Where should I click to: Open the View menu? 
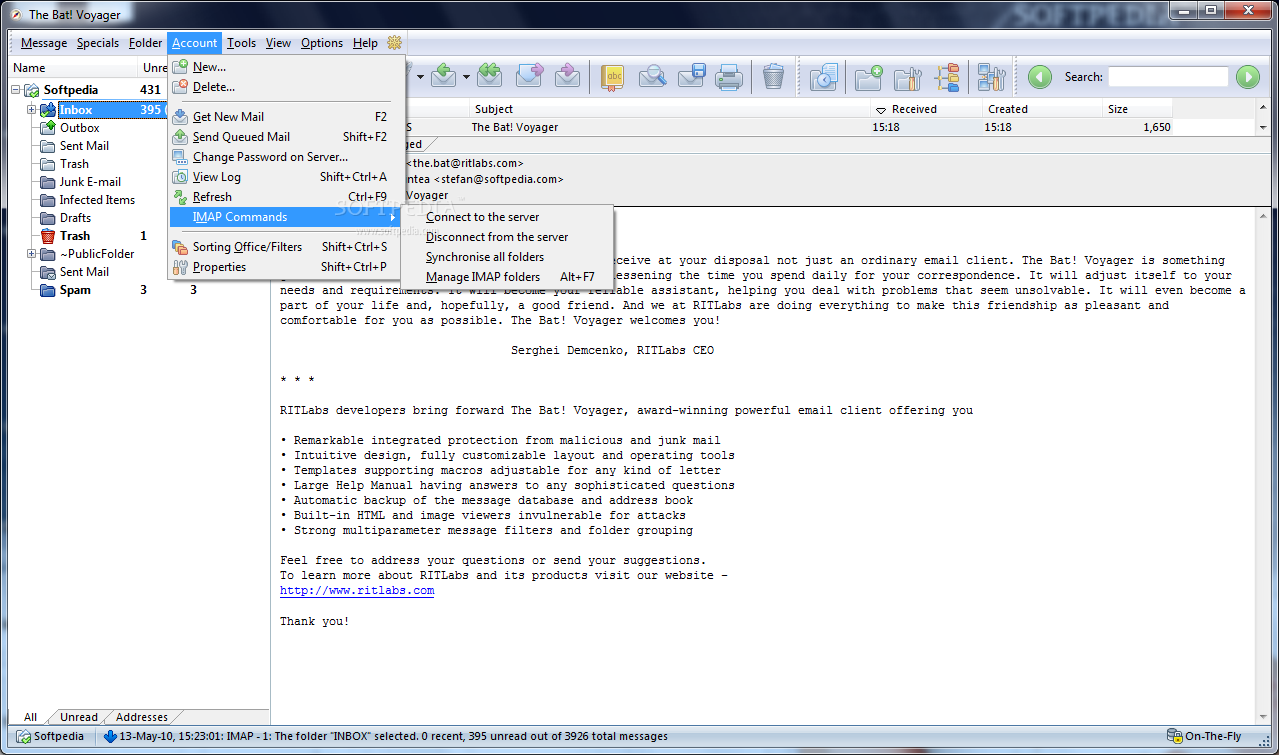click(x=278, y=43)
